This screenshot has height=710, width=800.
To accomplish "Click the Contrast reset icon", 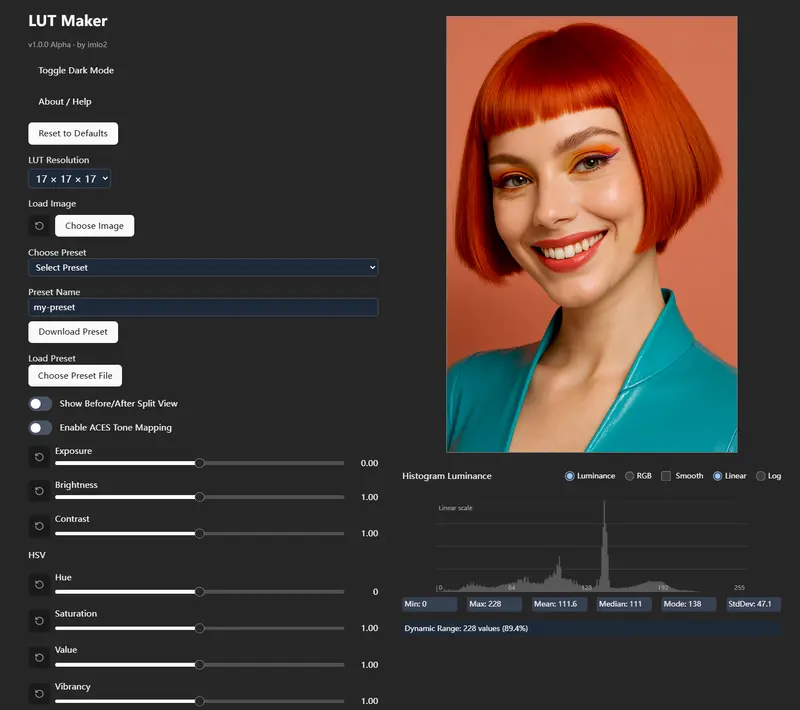I will point(39,525).
